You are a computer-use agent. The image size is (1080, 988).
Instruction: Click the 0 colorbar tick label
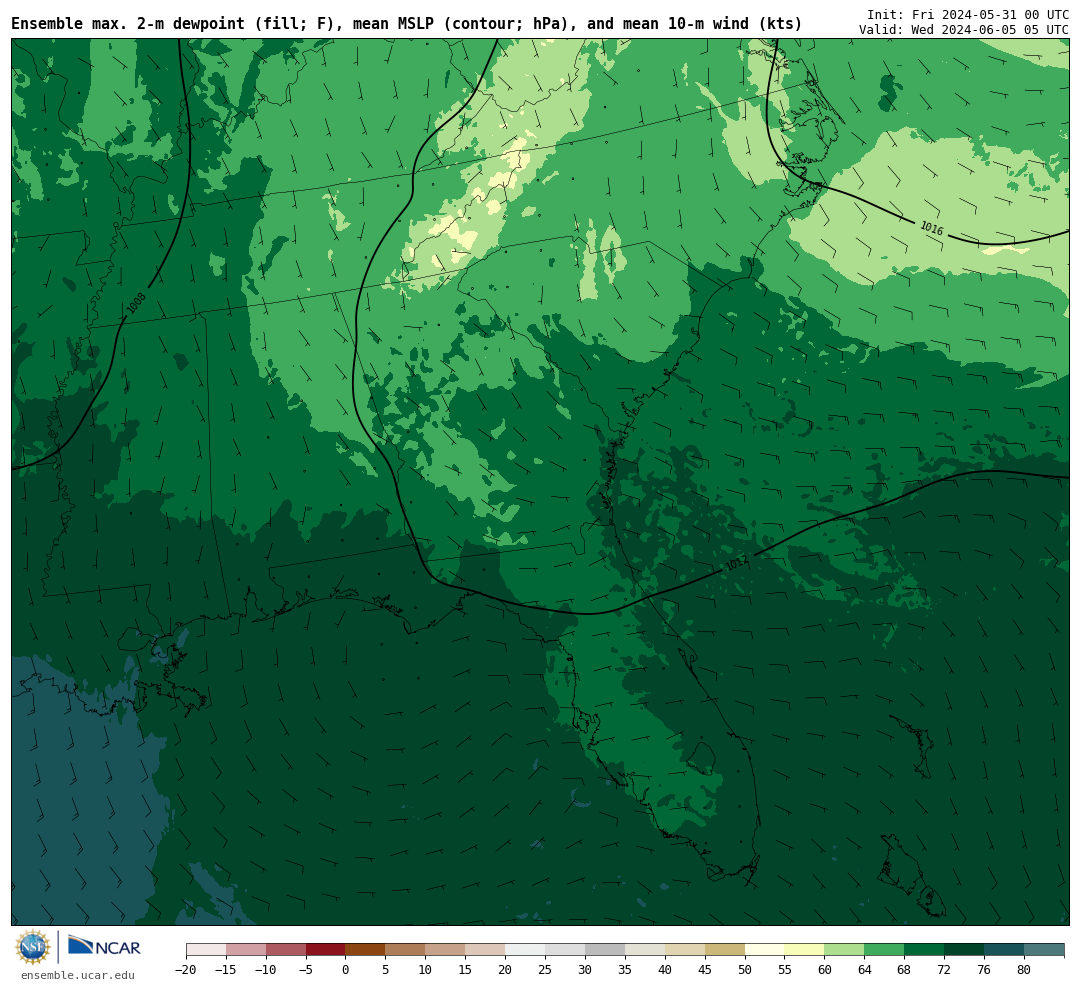tap(345, 970)
